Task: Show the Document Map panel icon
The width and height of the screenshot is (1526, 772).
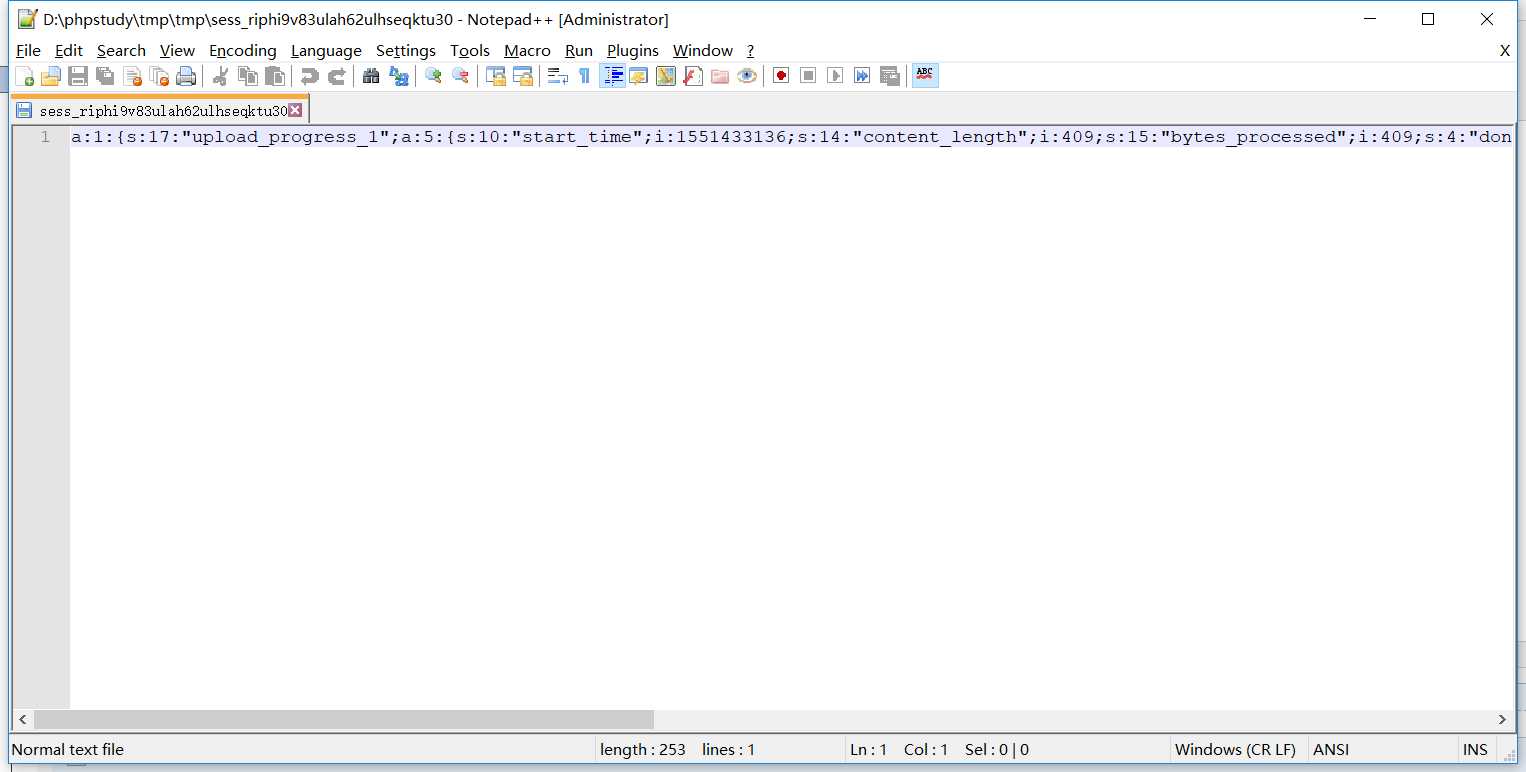Action: (665, 76)
